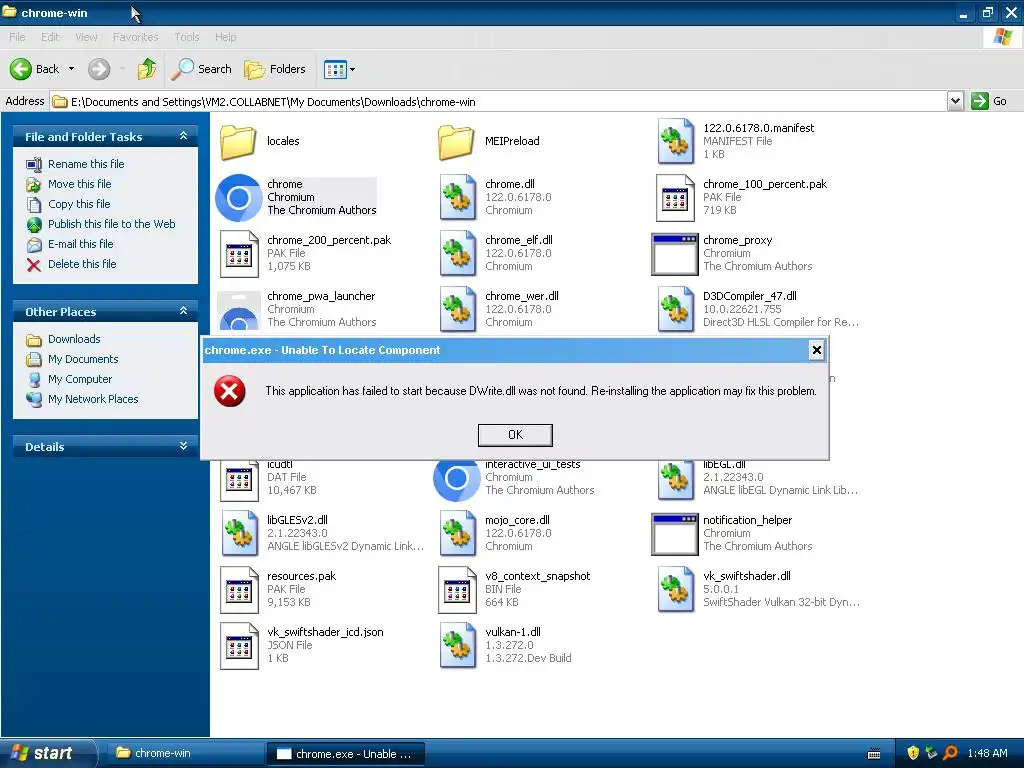The height and width of the screenshot is (768, 1024).
Task: Open the Back history dropdown arrow
Action: (x=71, y=69)
